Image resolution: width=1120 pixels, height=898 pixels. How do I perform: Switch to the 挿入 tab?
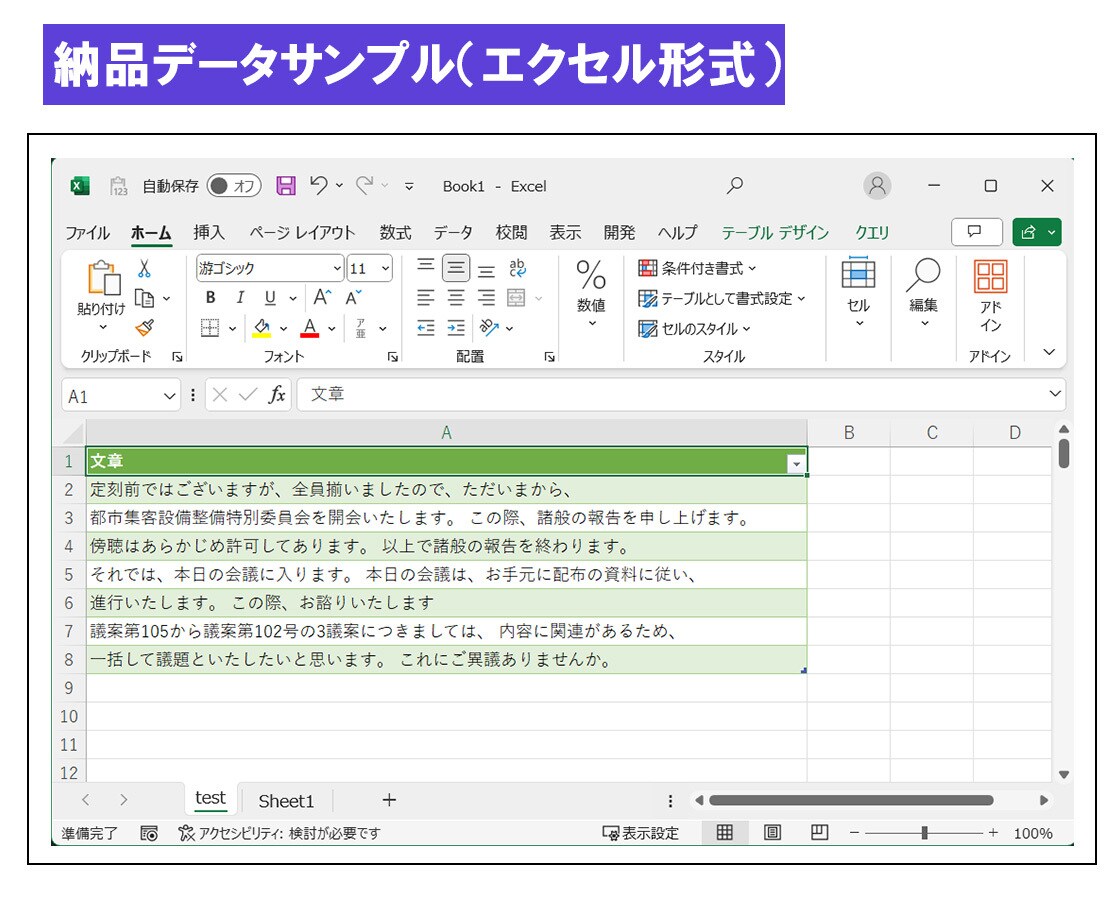coord(209,232)
